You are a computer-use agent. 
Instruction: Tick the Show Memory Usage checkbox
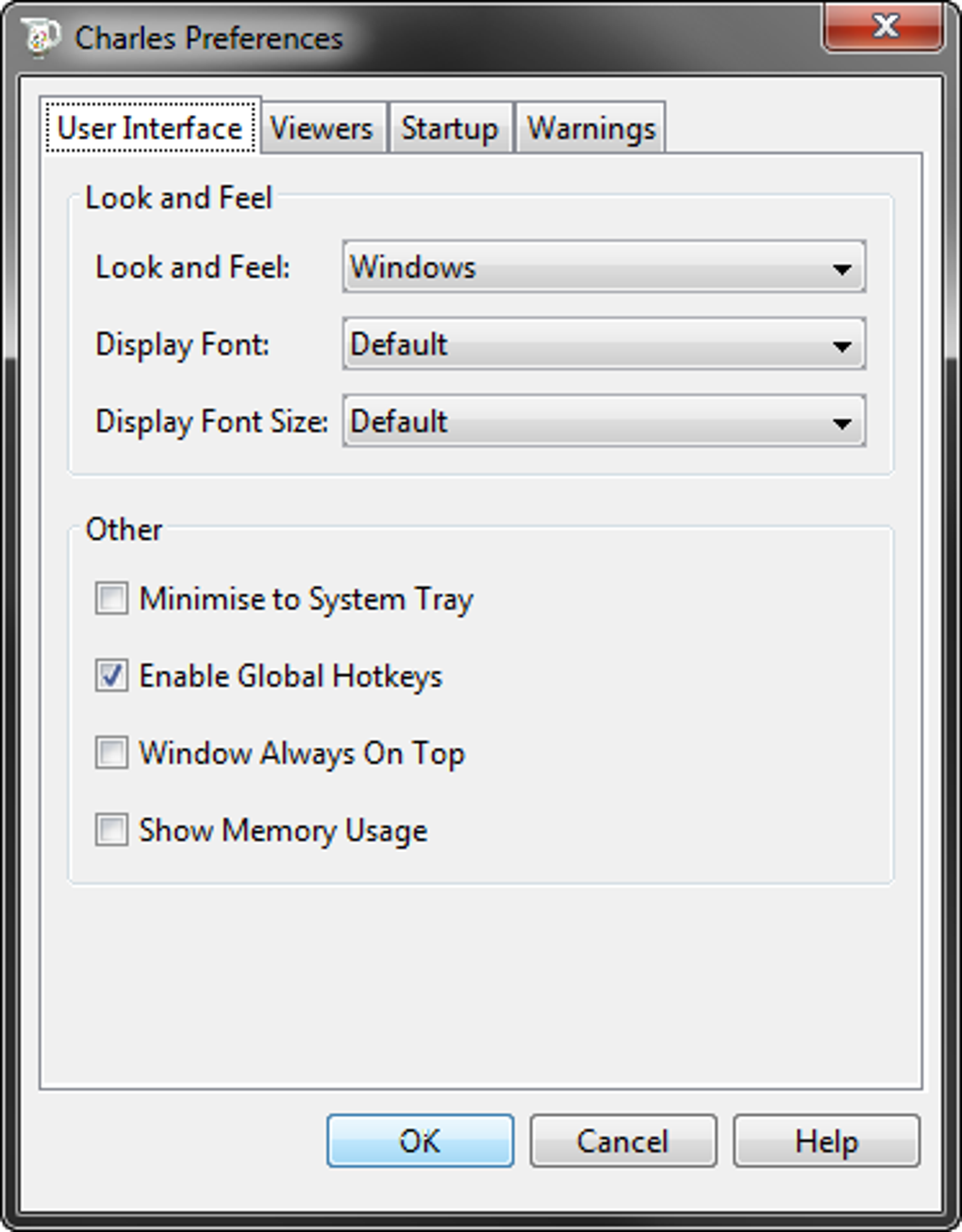tap(111, 830)
